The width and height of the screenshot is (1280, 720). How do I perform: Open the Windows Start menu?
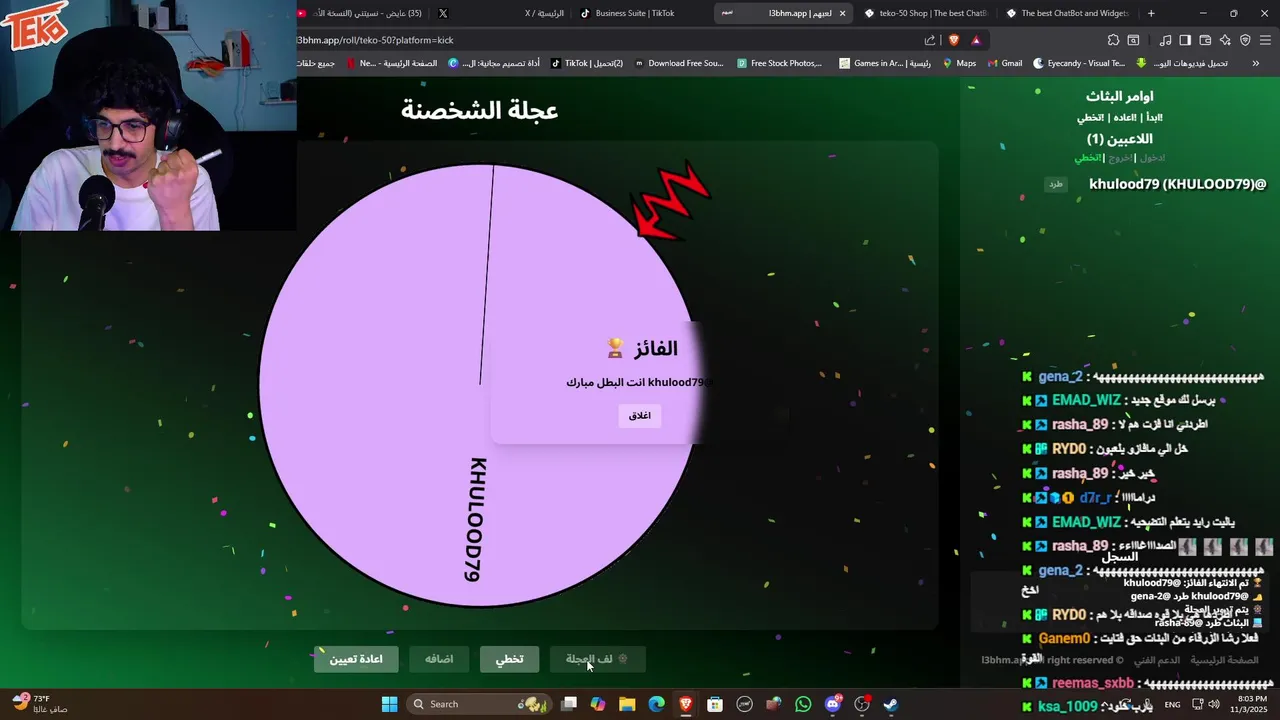389,704
